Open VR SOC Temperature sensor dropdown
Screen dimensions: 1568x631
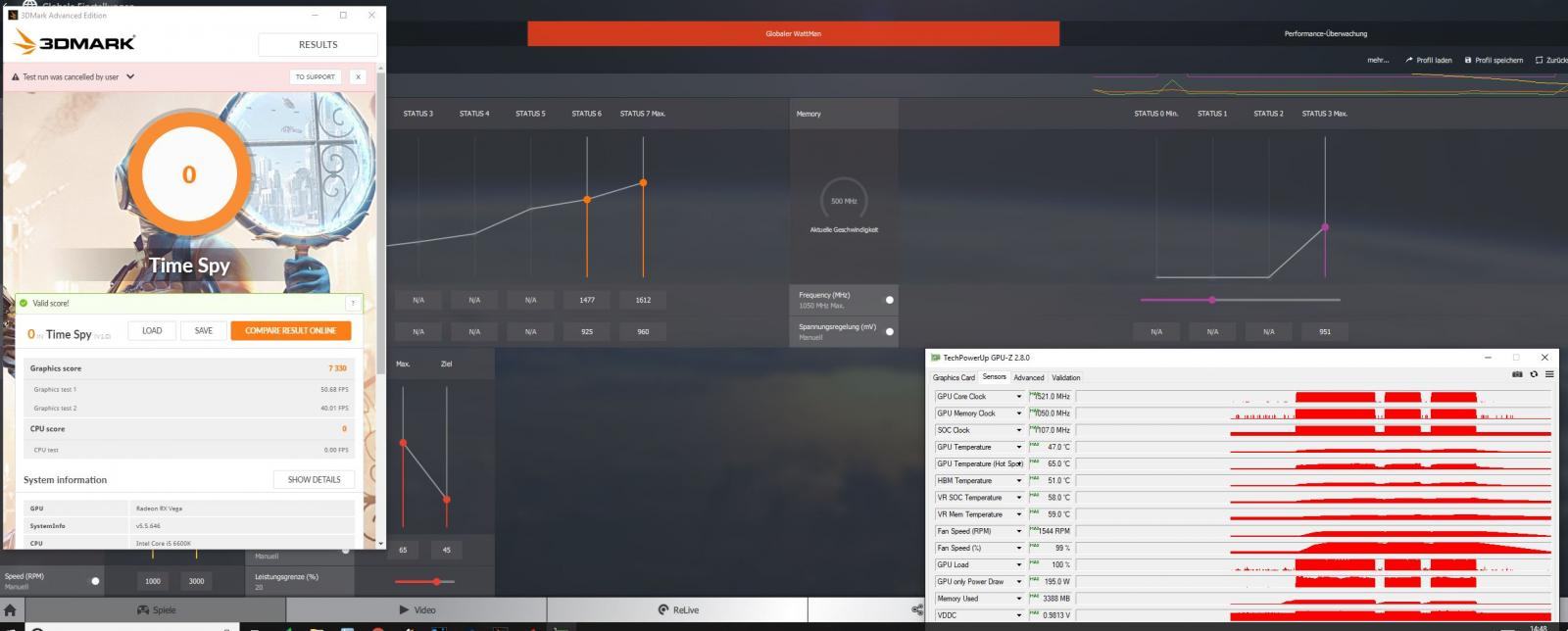click(x=1019, y=498)
